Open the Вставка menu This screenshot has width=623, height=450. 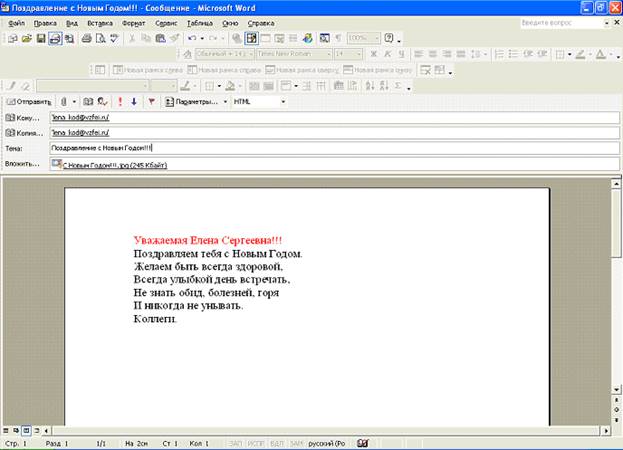[x=100, y=21]
